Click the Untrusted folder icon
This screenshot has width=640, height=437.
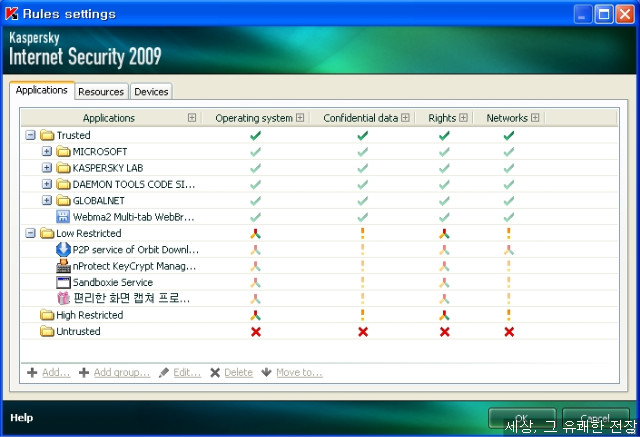pyautogui.click(x=47, y=331)
